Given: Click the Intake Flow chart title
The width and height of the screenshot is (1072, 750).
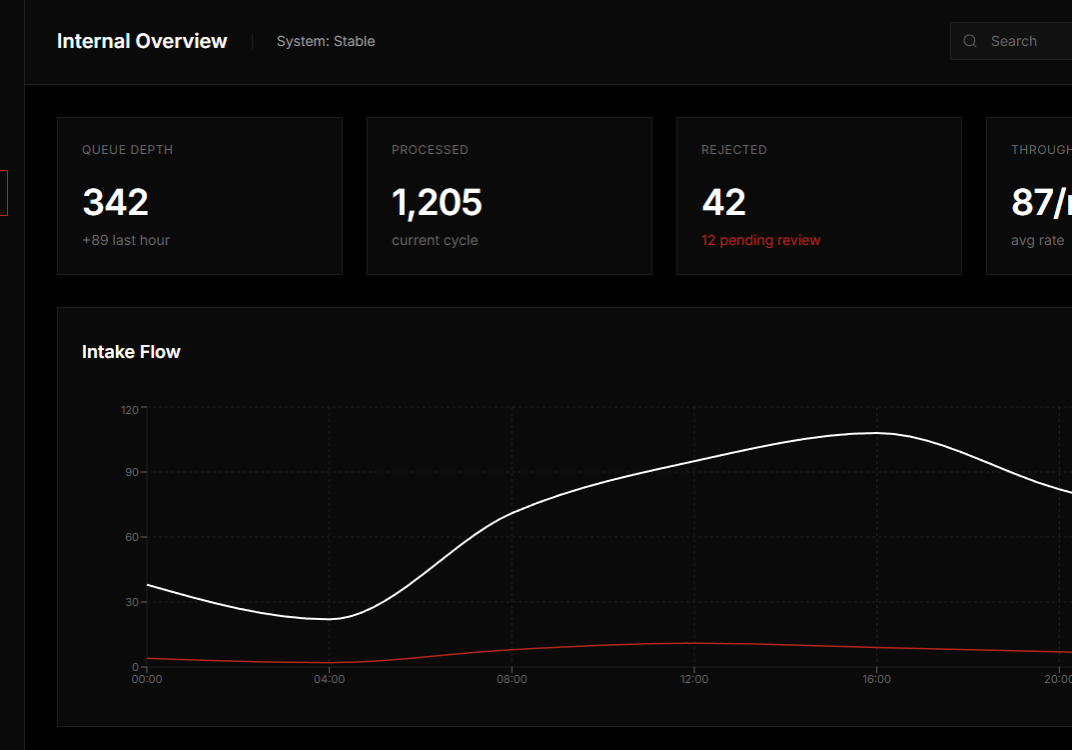Looking at the screenshot, I should (131, 352).
